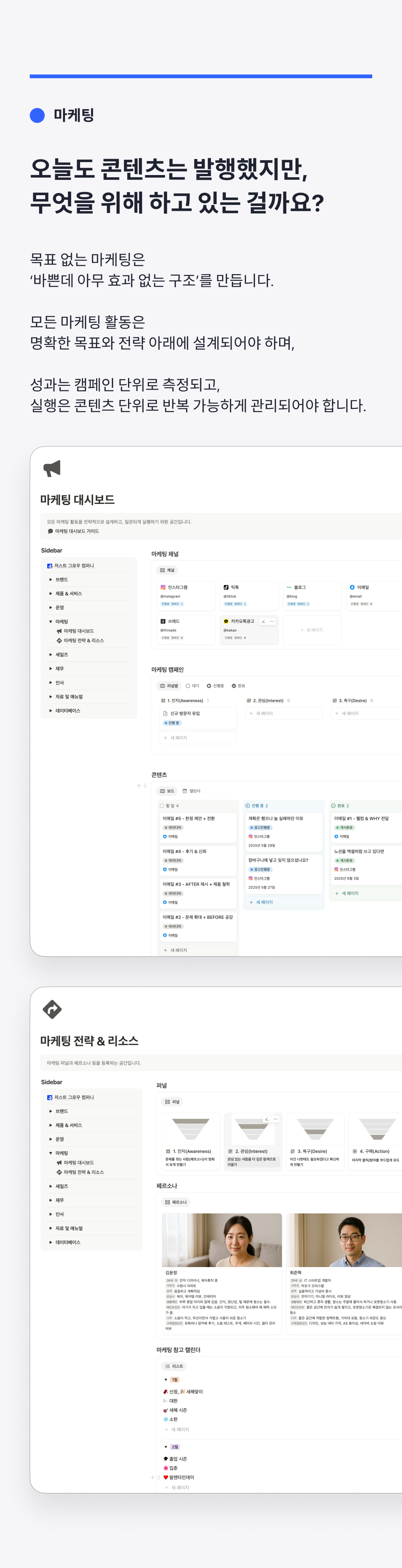402x1568 pixels.
Task: Click the plus icon left of 콘텐츠 board
Action: (139, 786)
